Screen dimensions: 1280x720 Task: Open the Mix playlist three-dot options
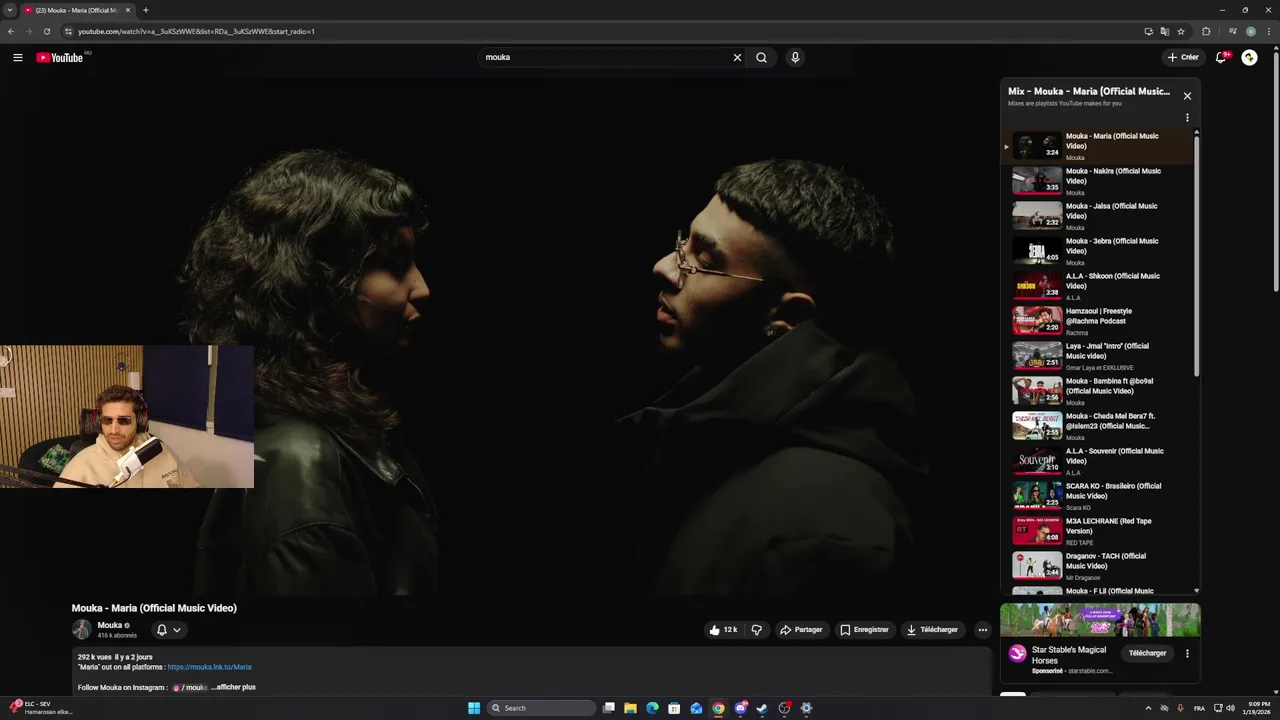pos(1187,118)
